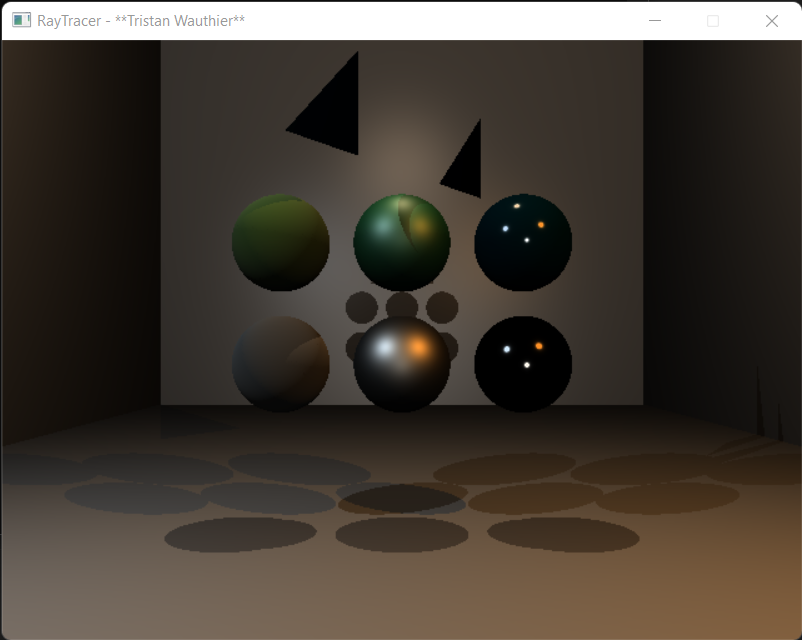The image size is (802, 640).
Task: Minimize the RayTracer window
Action: coord(655,20)
